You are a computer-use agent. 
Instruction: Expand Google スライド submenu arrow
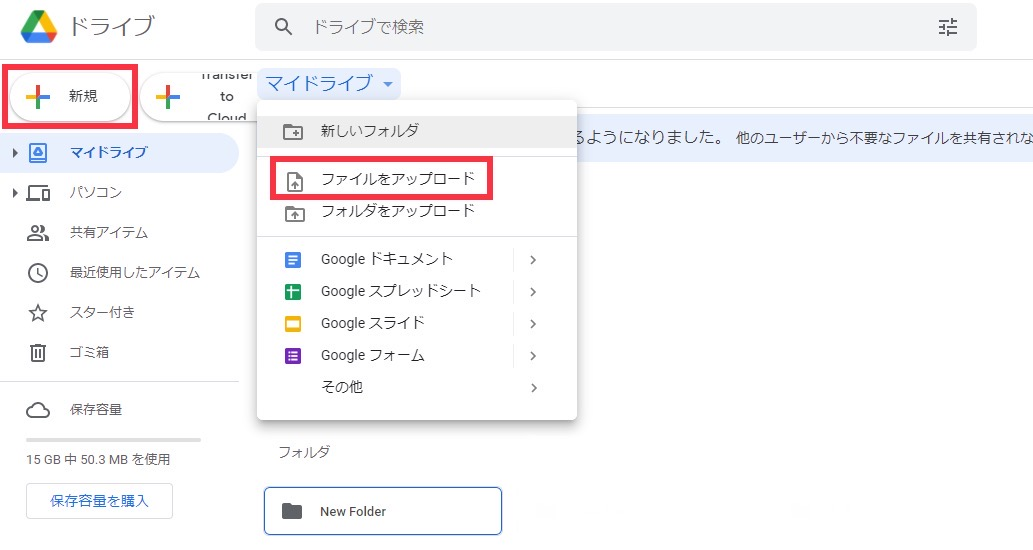tap(533, 324)
